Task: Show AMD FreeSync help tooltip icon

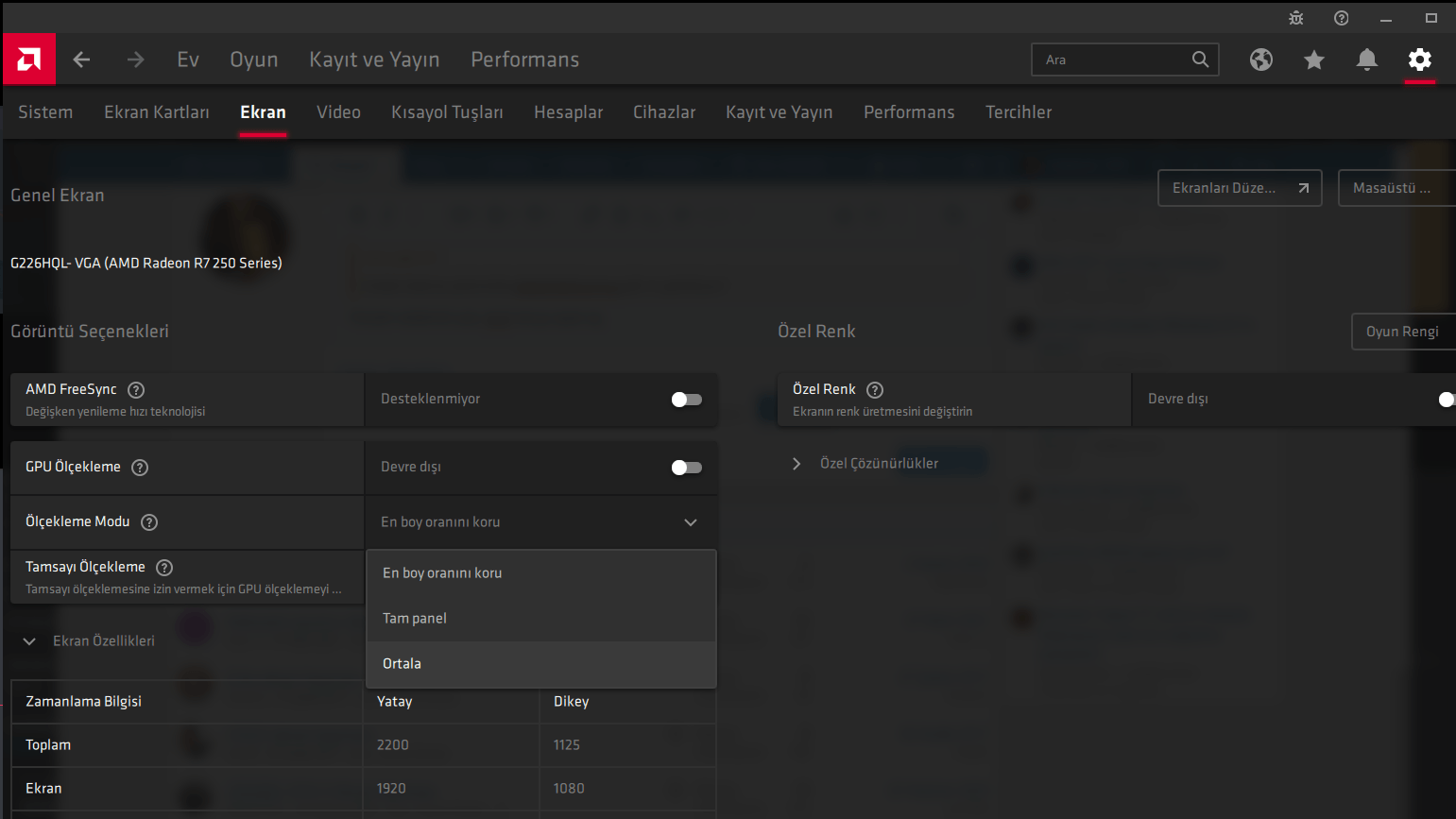Action: coord(136,390)
